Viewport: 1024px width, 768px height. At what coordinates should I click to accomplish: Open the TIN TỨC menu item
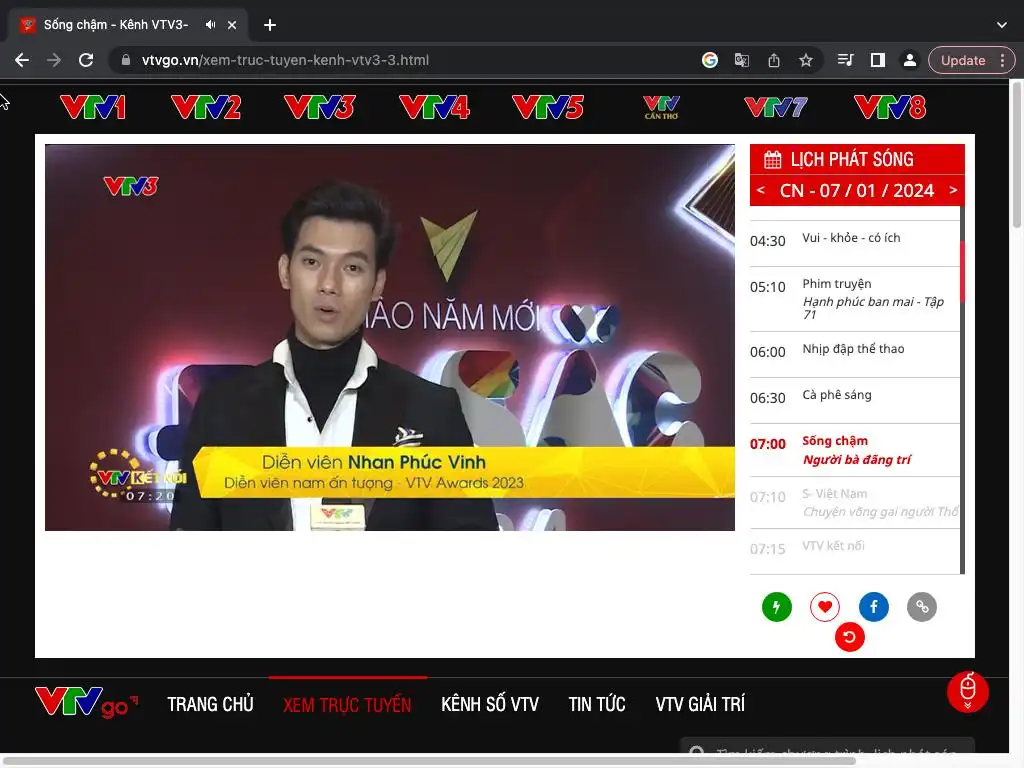pyautogui.click(x=597, y=704)
